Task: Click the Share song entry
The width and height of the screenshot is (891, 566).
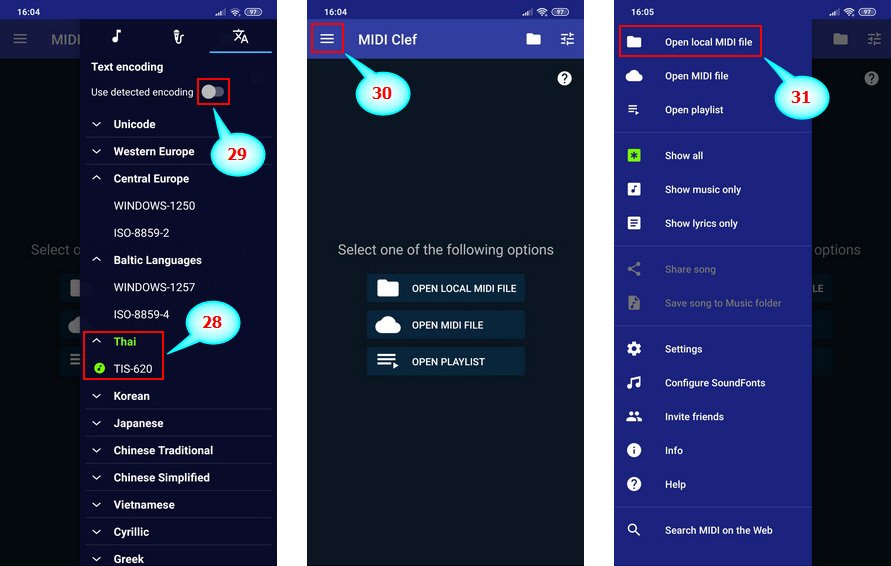Action: 713,269
